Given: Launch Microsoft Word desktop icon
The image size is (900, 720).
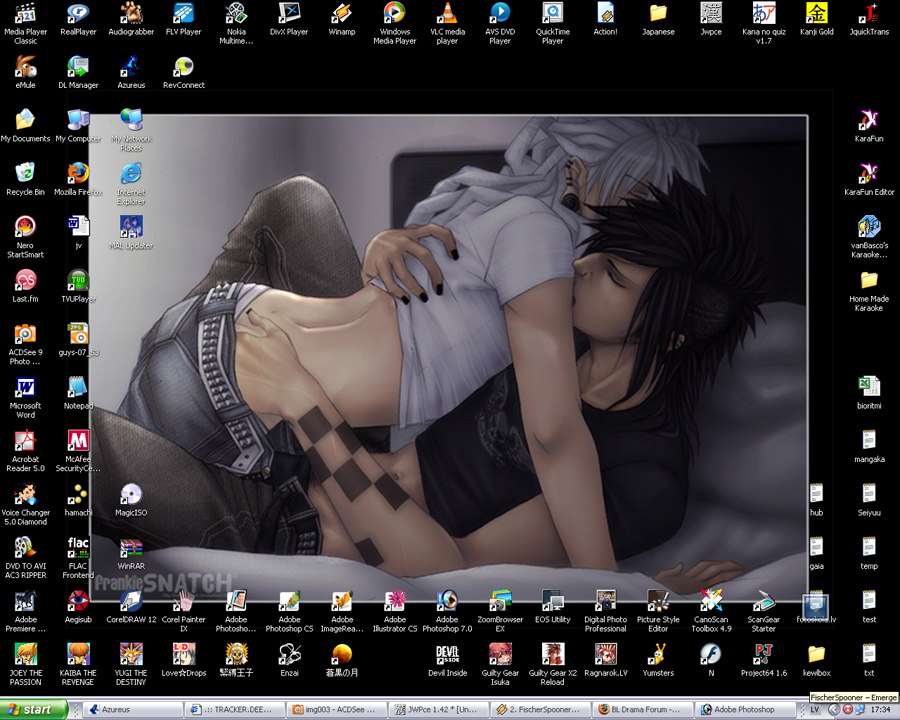Looking at the screenshot, I should tap(25, 397).
